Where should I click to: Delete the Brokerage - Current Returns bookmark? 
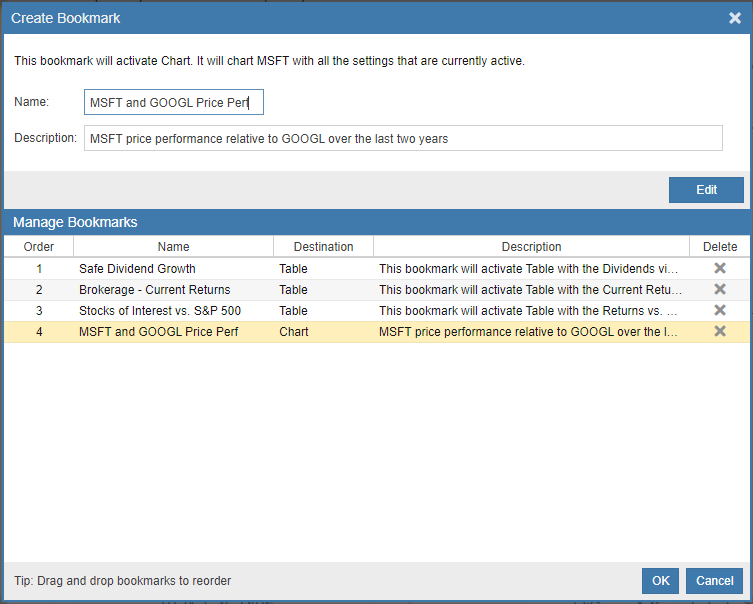720,289
